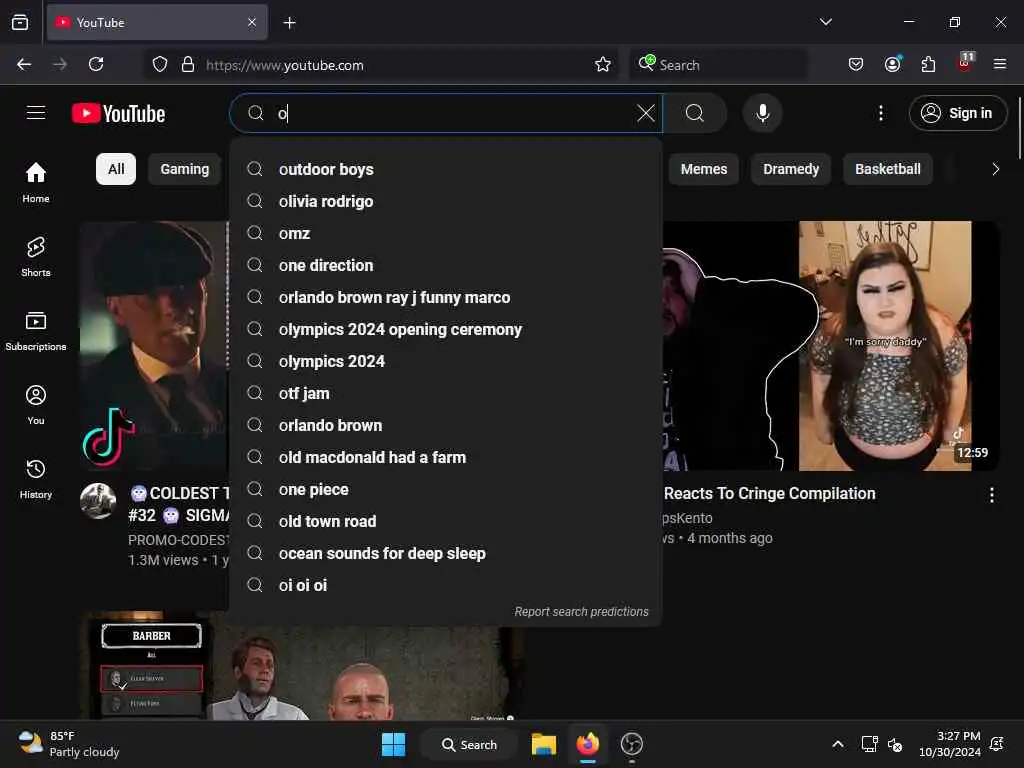
Task: Open Shorts from the sidebar
Action: point(36,257)
